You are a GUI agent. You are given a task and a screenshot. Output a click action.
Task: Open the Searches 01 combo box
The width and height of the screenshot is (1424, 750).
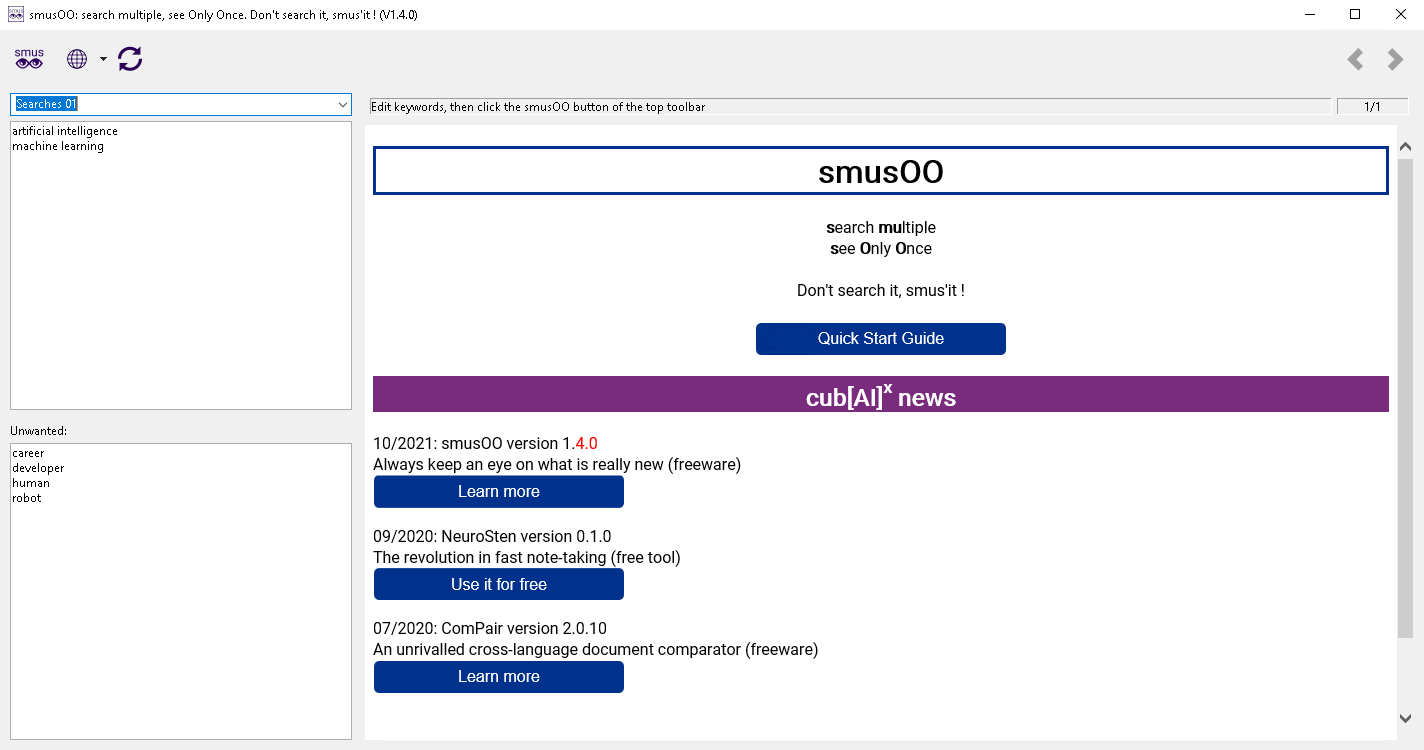[181, 104]
